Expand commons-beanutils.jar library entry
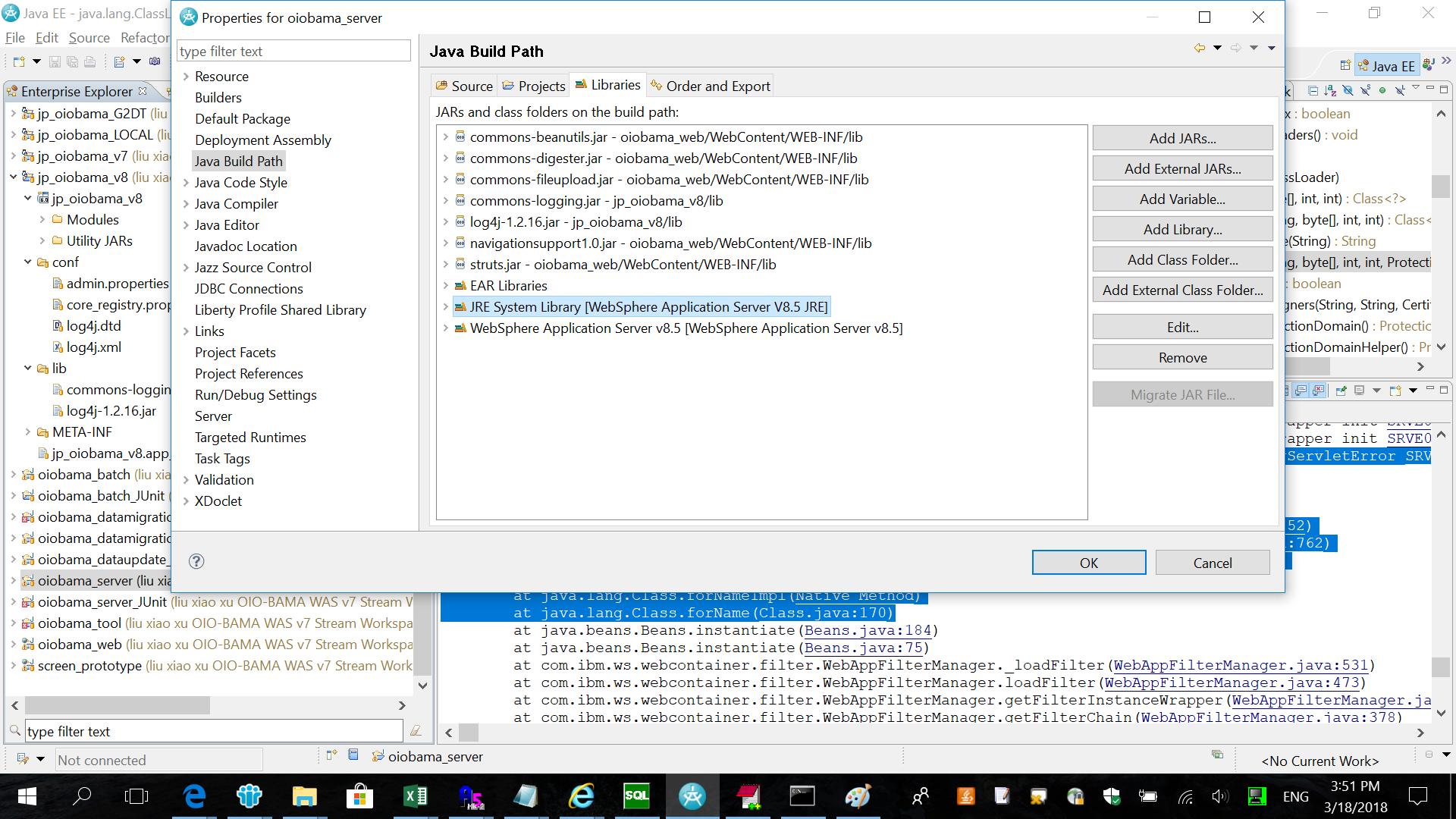 445,137
